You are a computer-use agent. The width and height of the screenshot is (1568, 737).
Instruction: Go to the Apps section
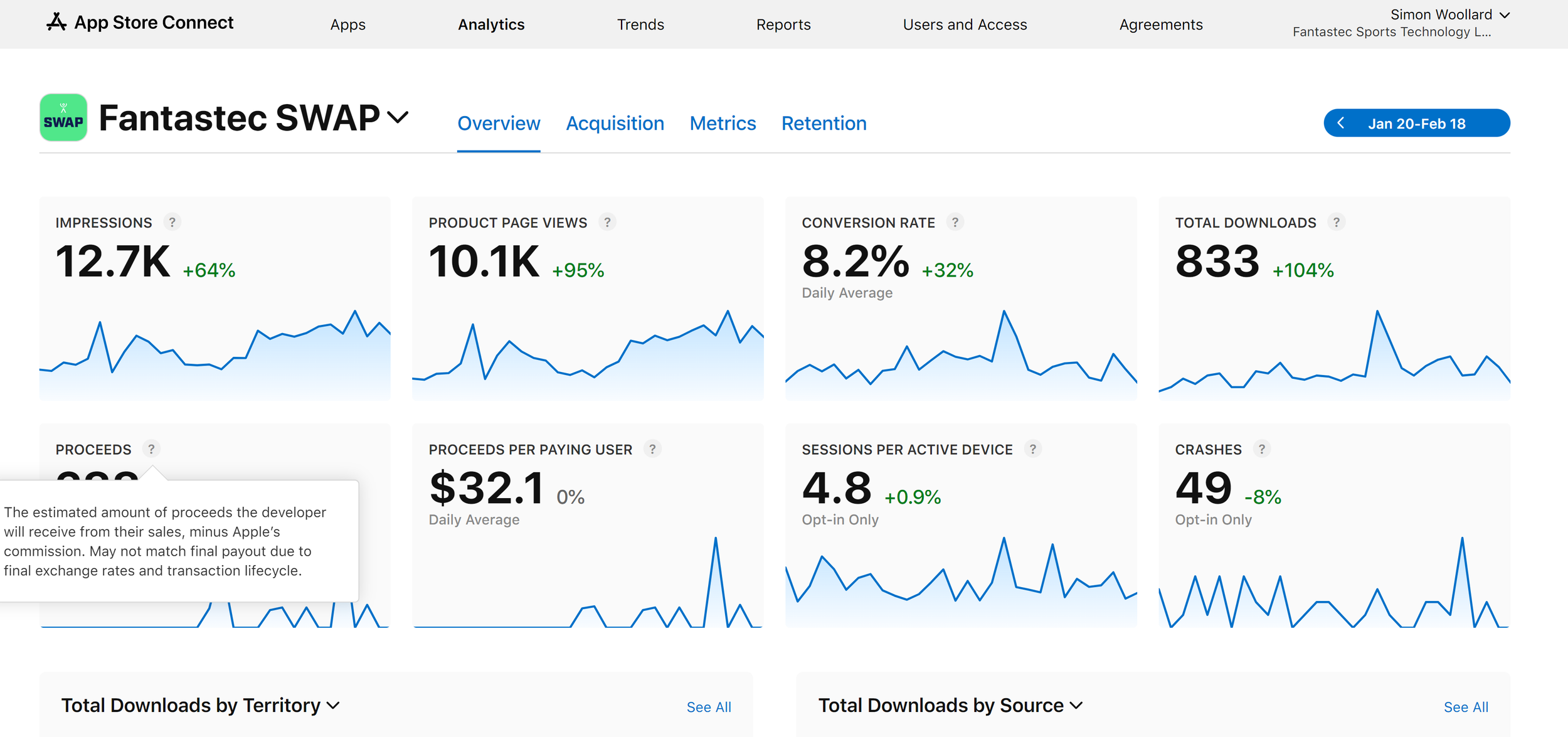coord(348,24)
